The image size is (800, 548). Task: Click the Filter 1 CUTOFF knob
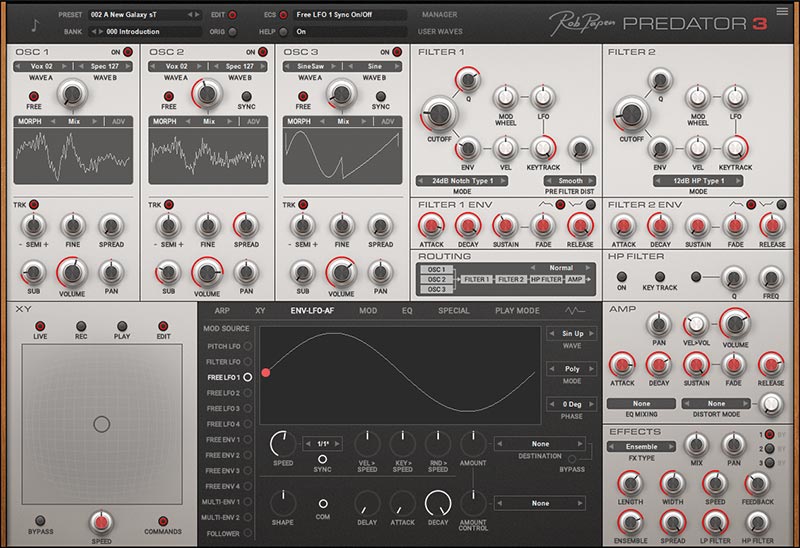tap(439, 114)
